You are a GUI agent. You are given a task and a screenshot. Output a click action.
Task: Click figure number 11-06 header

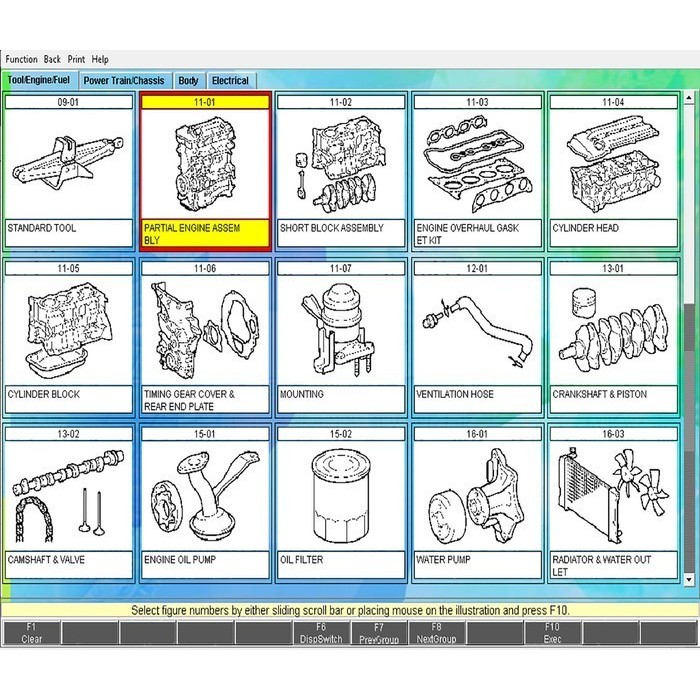pos(205,268)
